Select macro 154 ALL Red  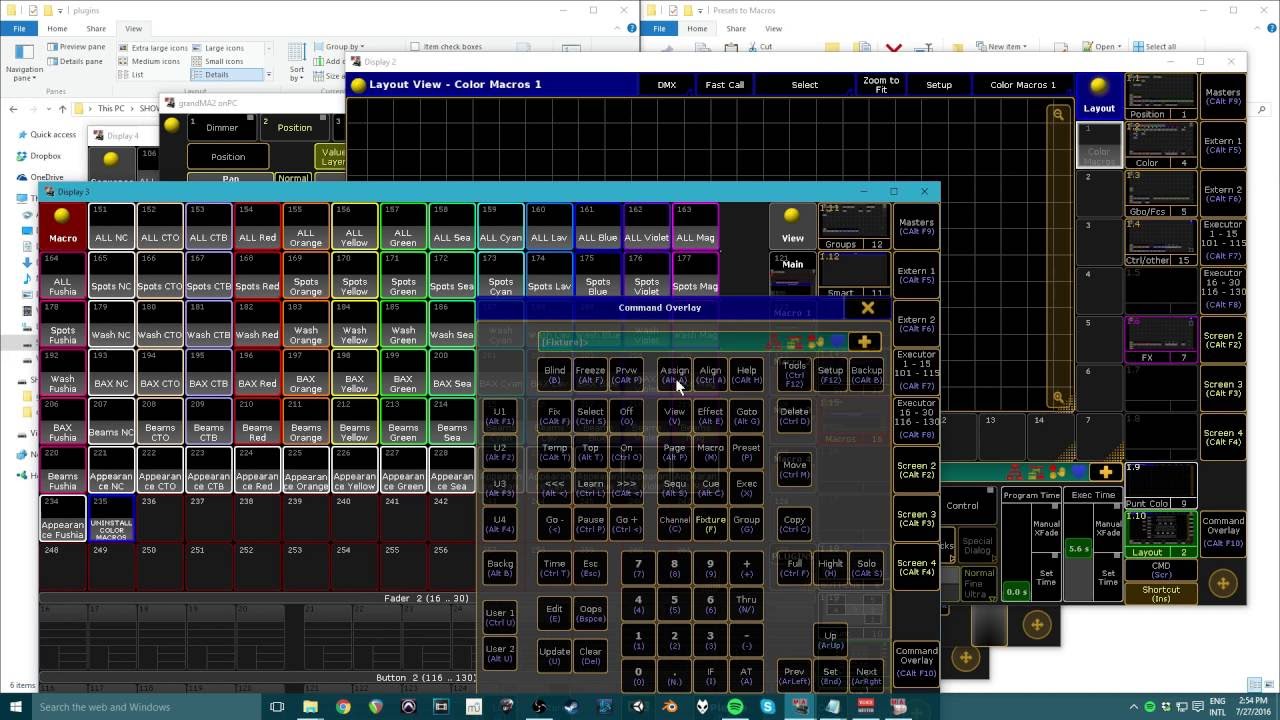pos(257,226)
